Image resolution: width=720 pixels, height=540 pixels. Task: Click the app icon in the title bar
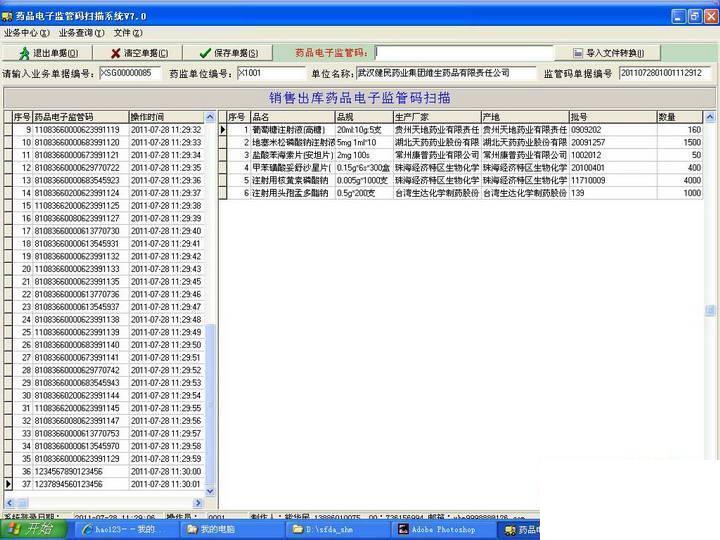[x=7, y=17]
